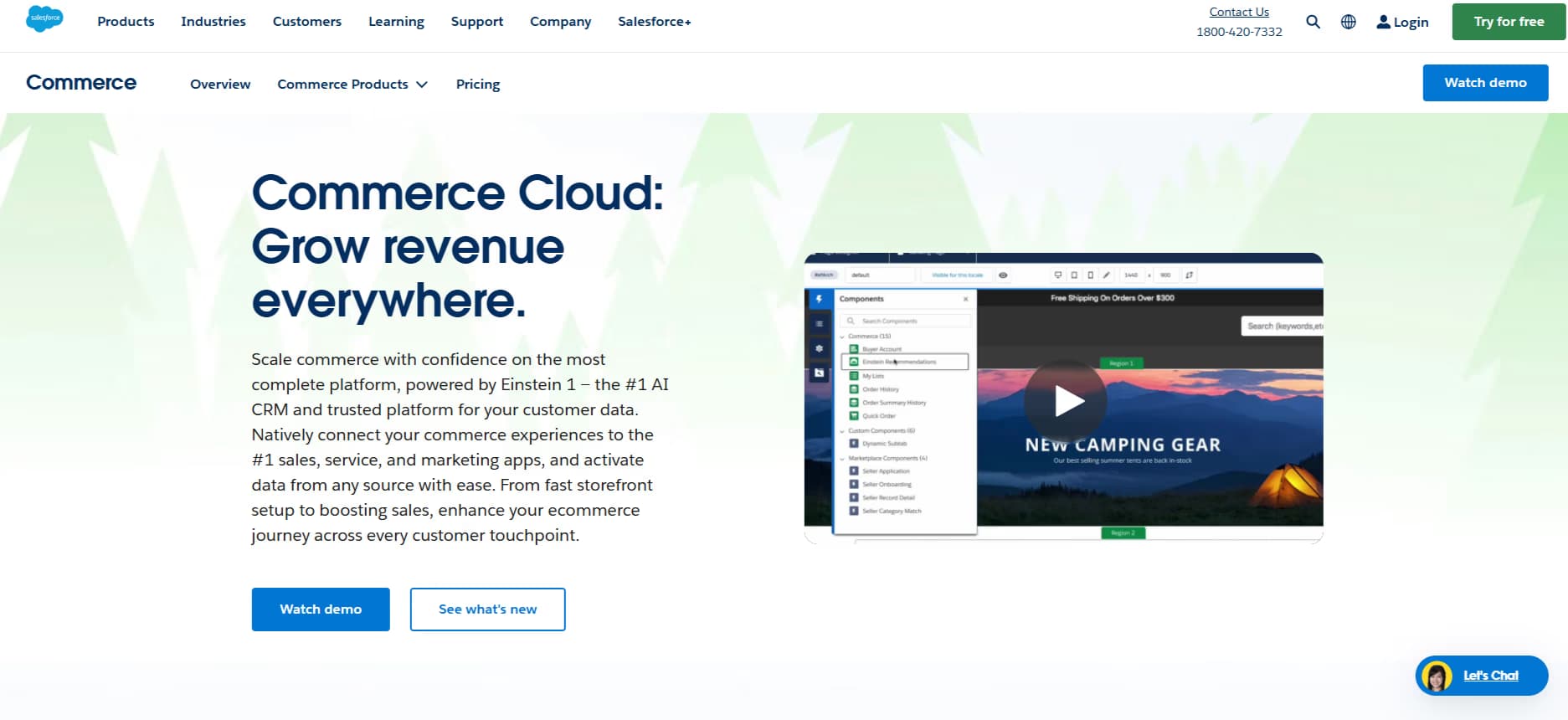
Task: Open the Pricing tab
Action: tap(478, 84)
